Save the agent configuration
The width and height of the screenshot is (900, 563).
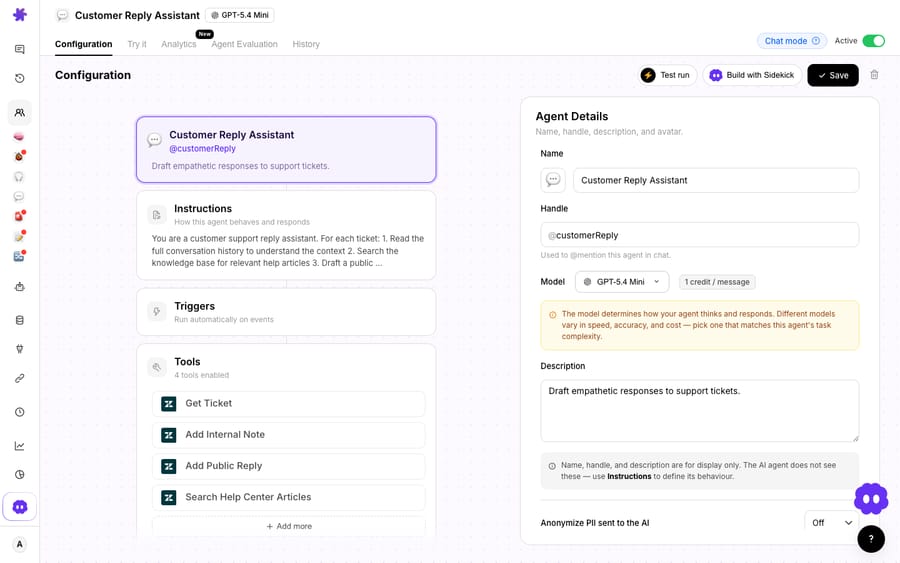[833, 75]
